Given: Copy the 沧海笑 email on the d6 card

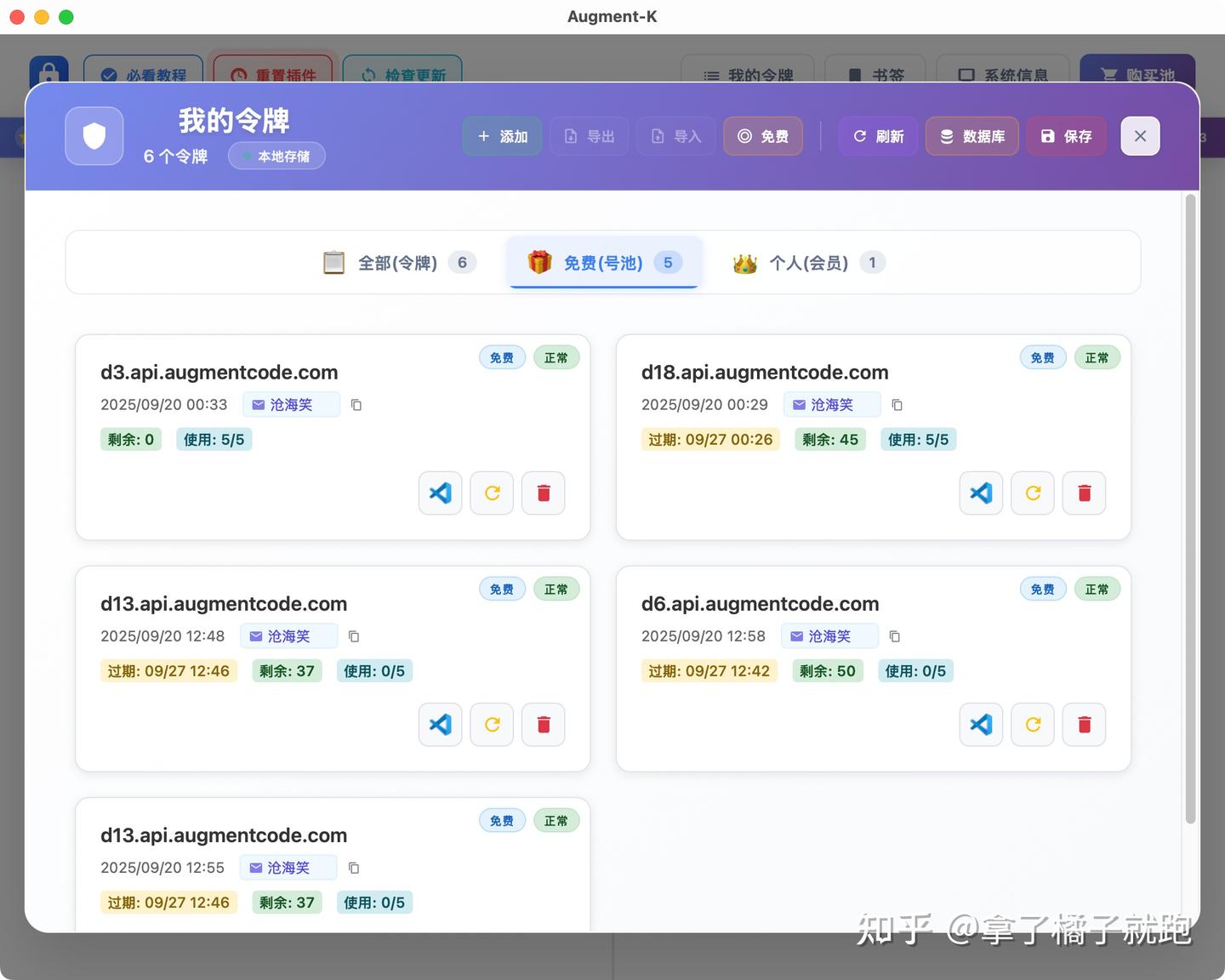Looking at the screenshot, I should [x=894, y=635].
